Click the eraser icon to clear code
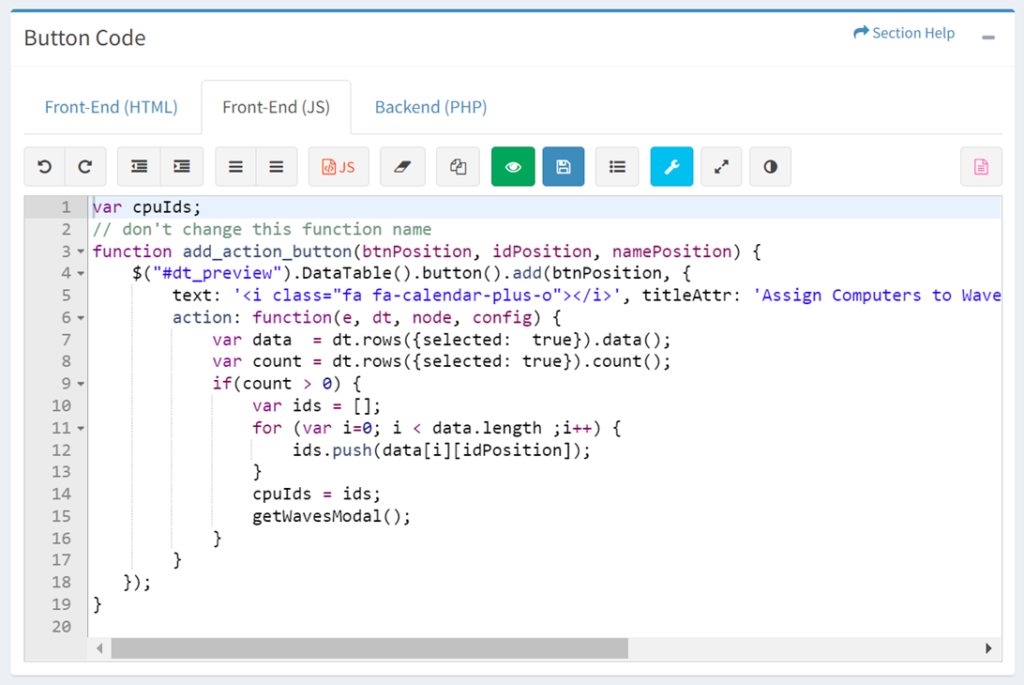The height and width of the screenshot is (685, 1024). [403, 167]
